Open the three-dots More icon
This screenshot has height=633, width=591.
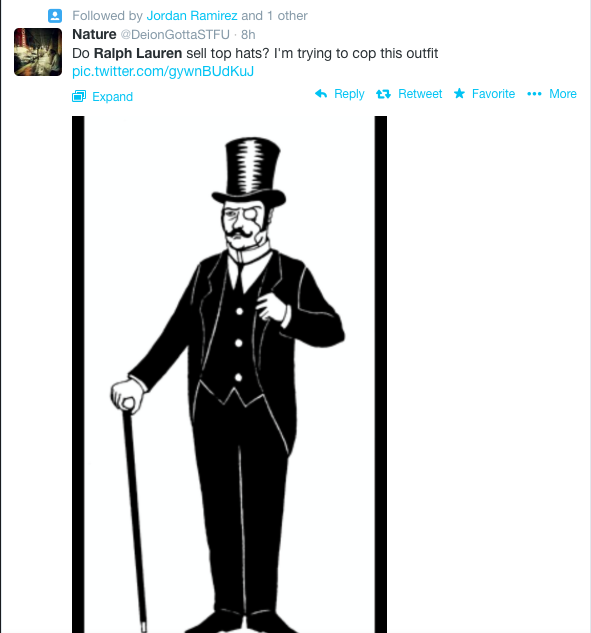pos(534,94)
